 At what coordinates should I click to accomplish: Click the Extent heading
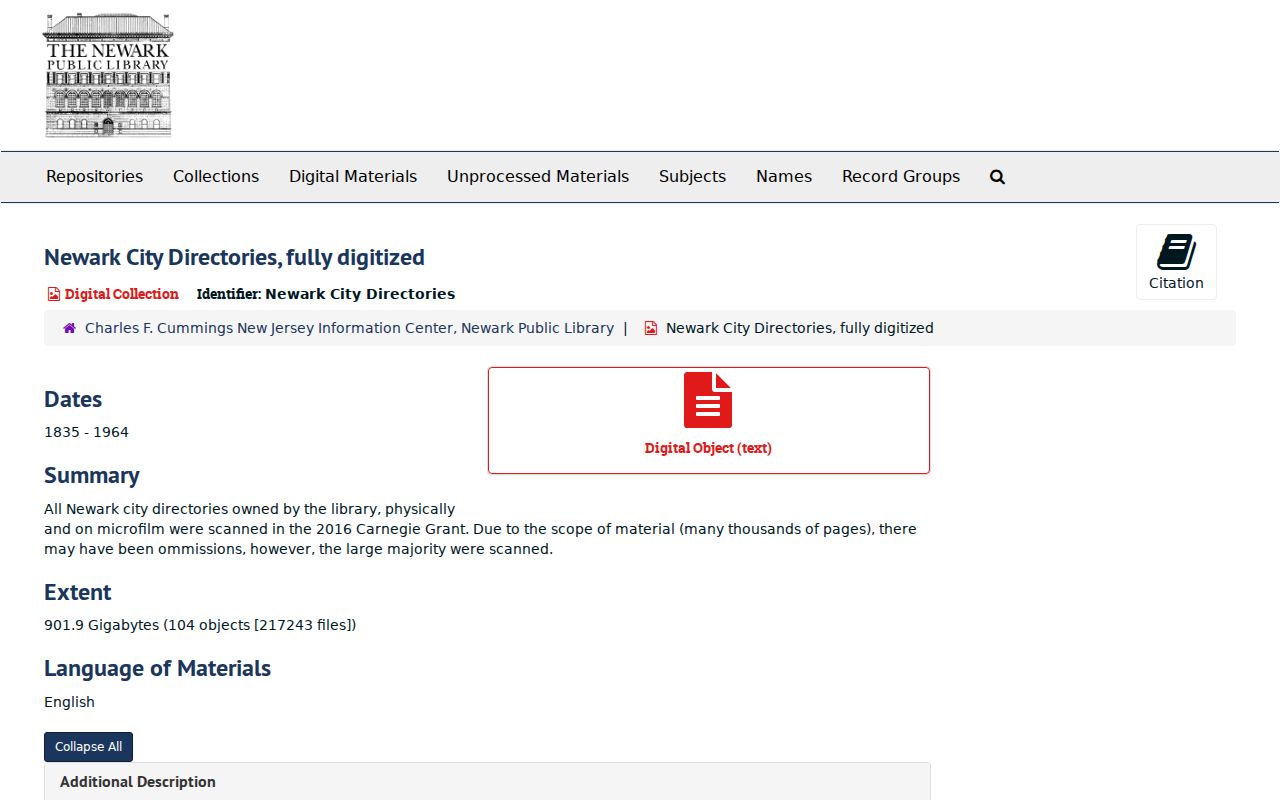(77, 592)
